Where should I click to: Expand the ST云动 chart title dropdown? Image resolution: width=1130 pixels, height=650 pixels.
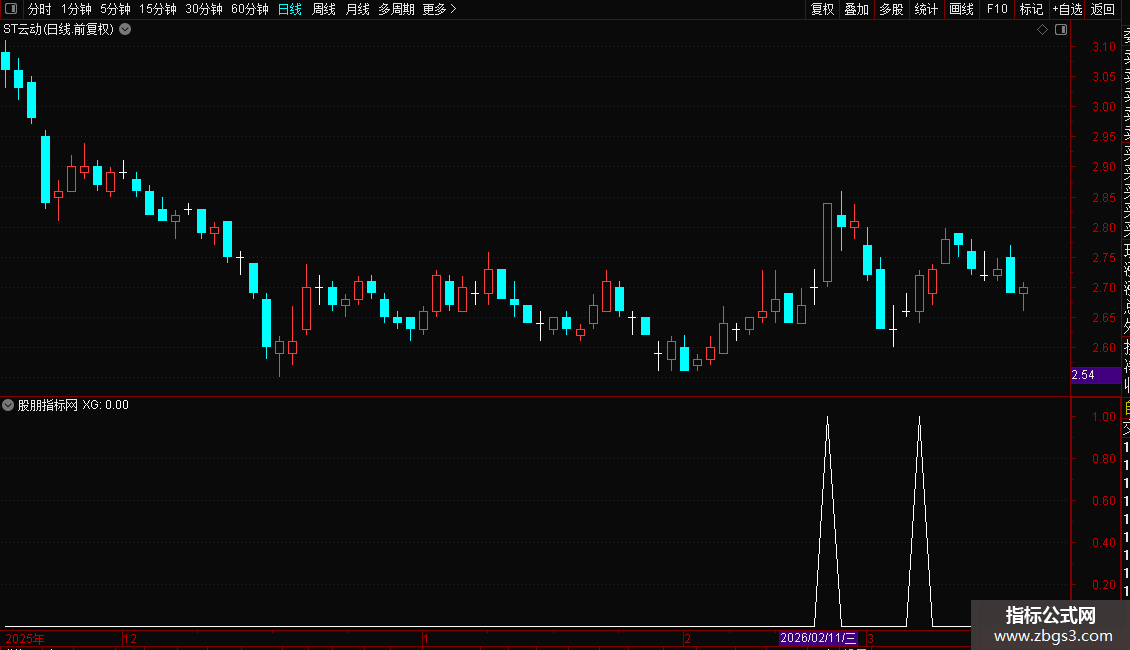tap(125, 30)
